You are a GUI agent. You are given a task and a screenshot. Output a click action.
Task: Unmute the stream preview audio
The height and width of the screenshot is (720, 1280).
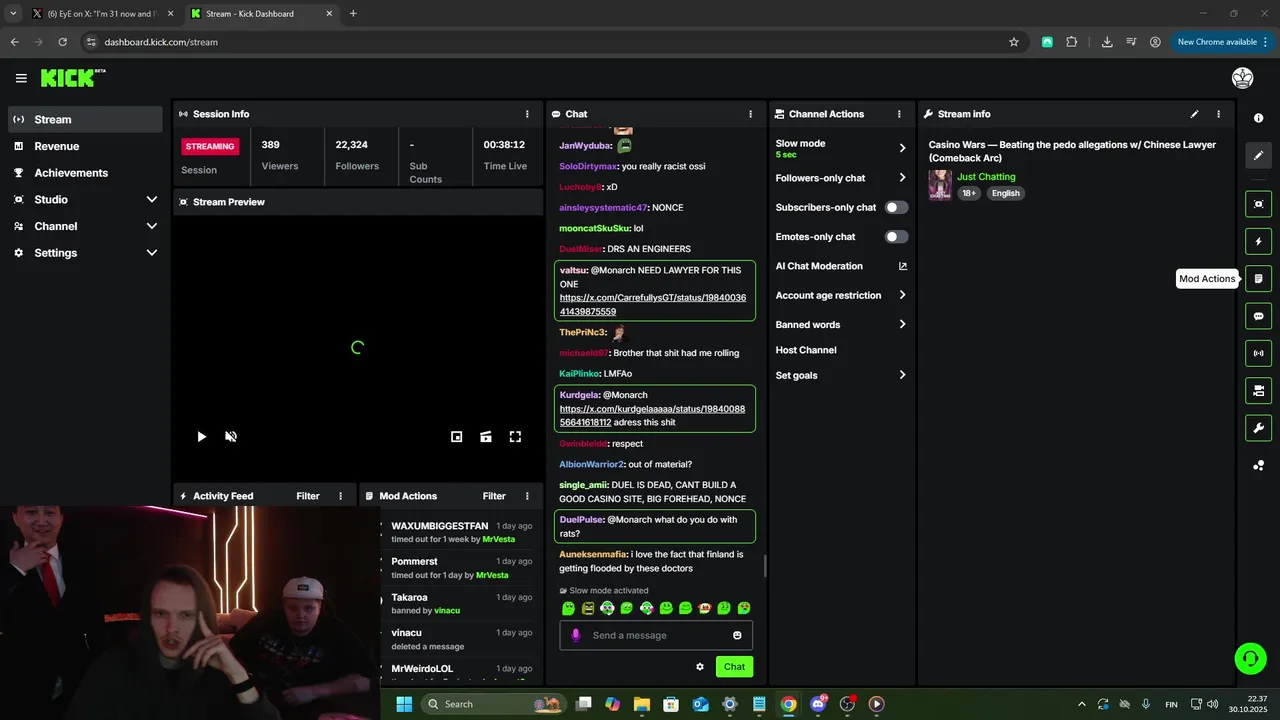pyautogui.click(x=231, y=436)
